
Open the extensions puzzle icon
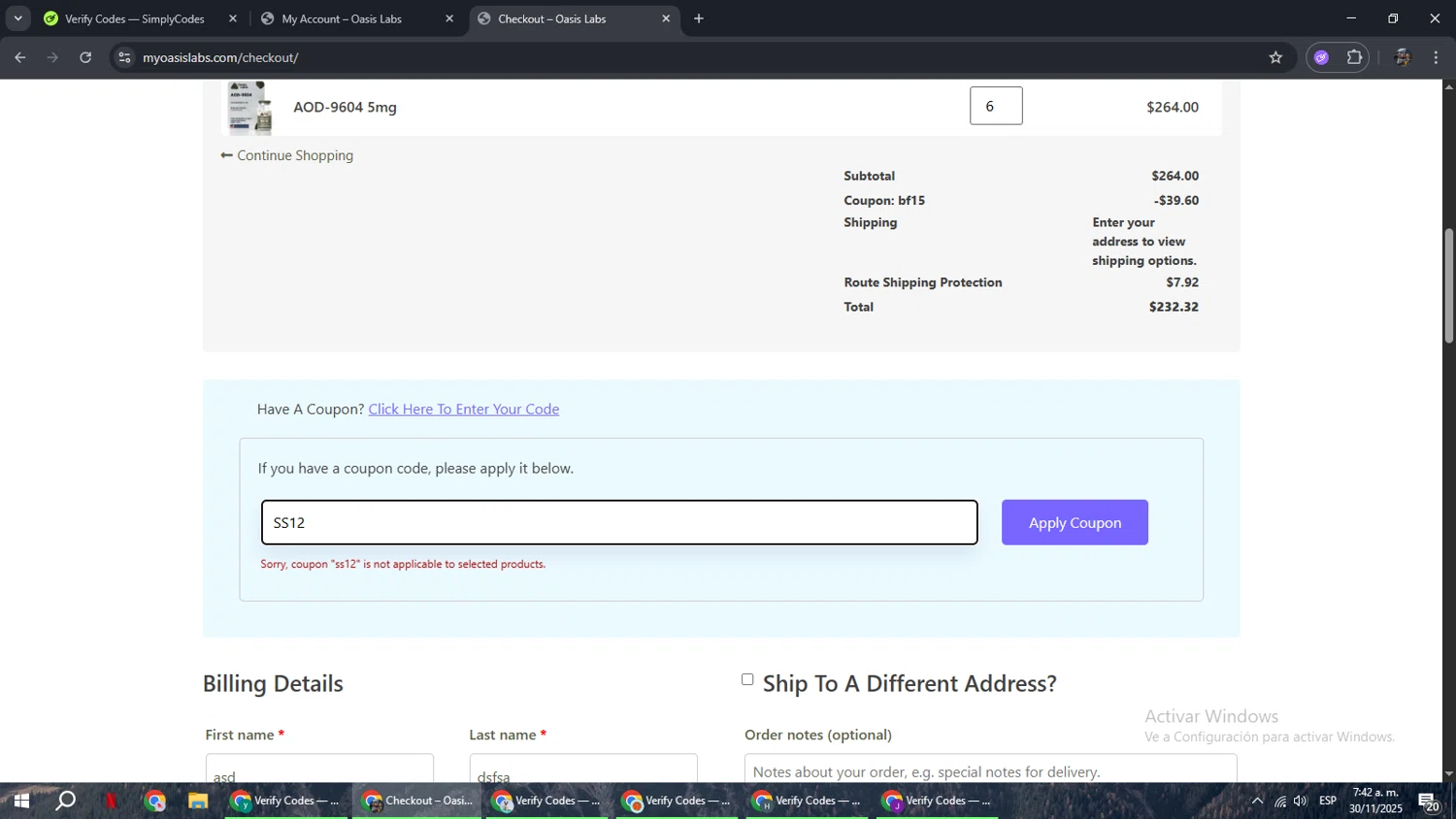coord(1354,57)
